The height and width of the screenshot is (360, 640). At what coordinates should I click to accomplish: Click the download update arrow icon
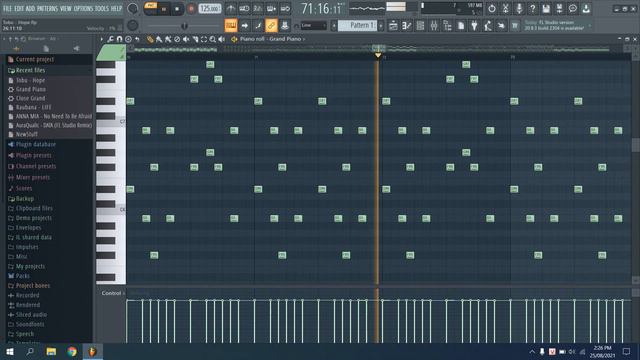pyautogui.click(x=586, y=8)
